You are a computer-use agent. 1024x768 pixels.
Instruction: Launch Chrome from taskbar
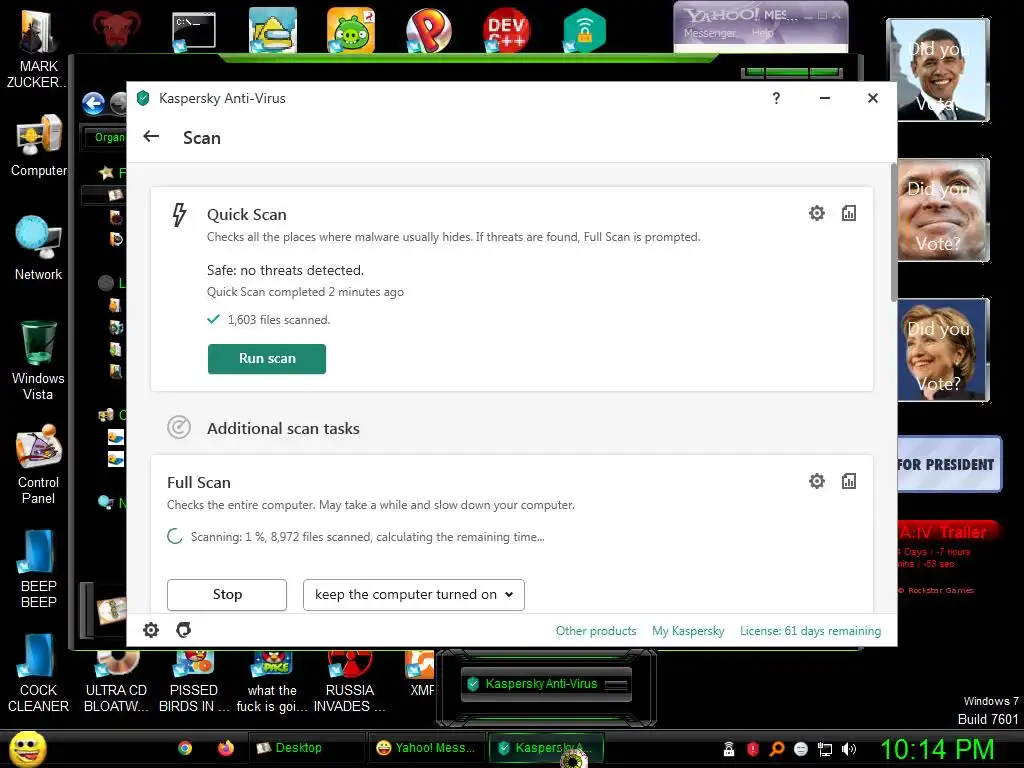185,748
